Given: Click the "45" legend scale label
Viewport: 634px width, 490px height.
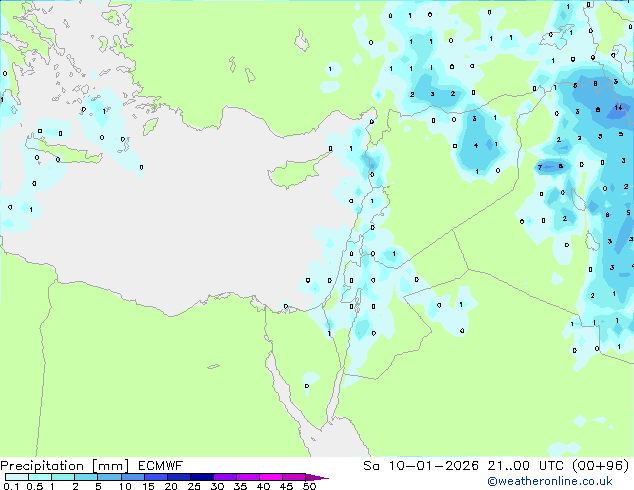Looking at the screenshot, I should click(286, 486).
